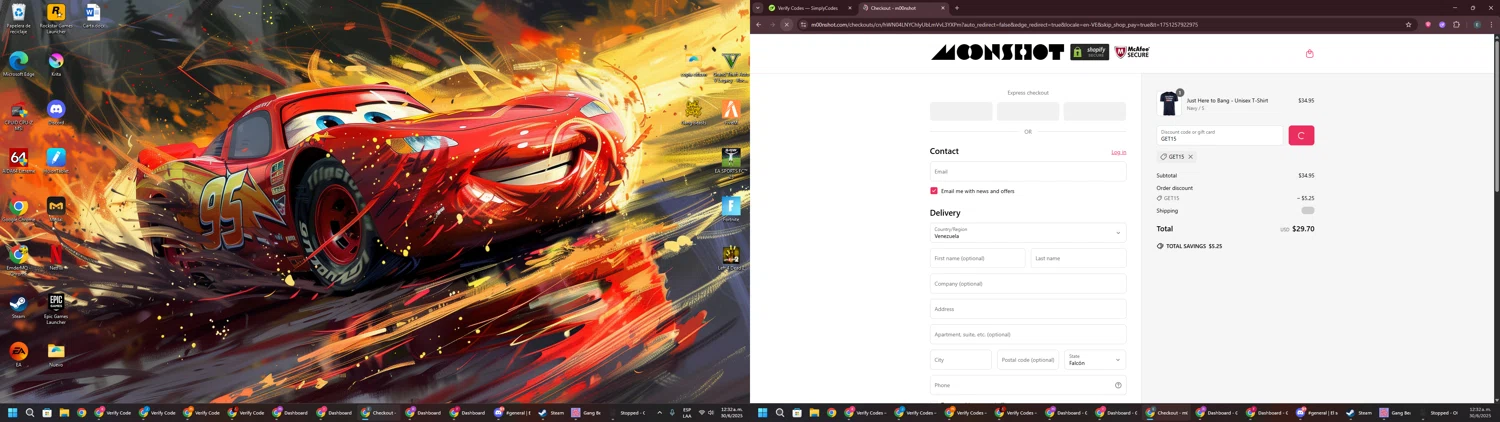The height and width of the screenshot is (422, 1500).
Task: Launch AIDA64 Extreme desktop shortcut
Action: click(18, 160)
